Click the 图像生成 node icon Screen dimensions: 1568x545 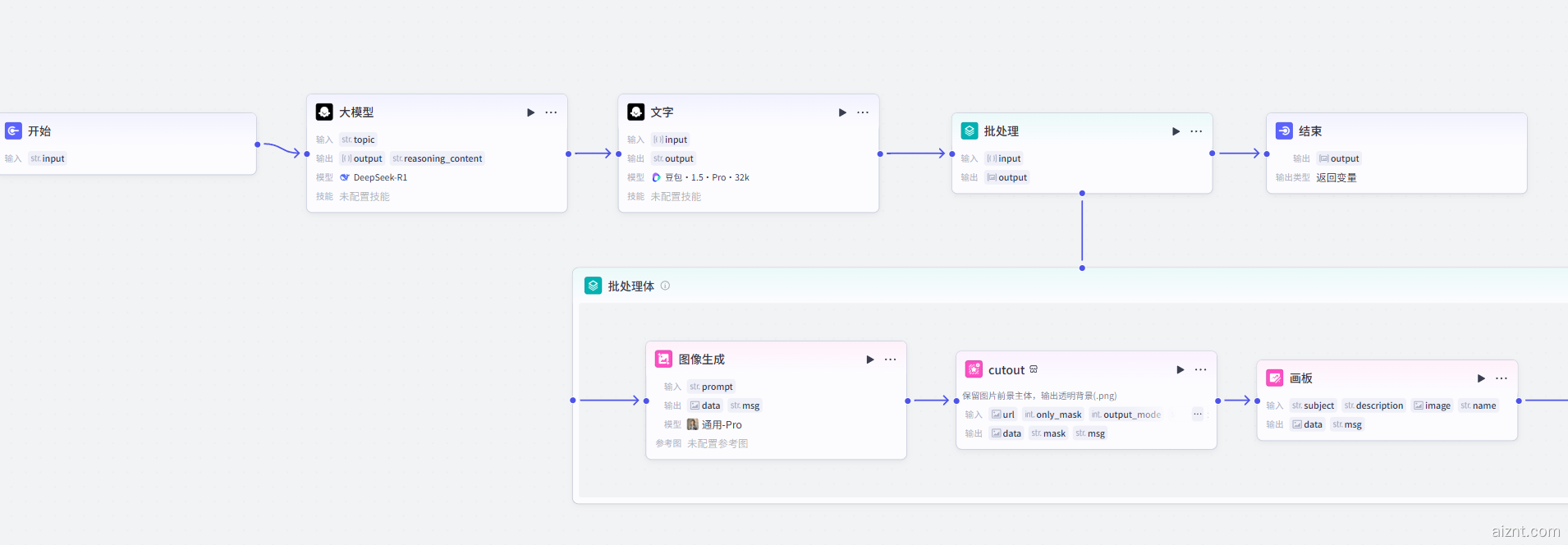point(663,360)
